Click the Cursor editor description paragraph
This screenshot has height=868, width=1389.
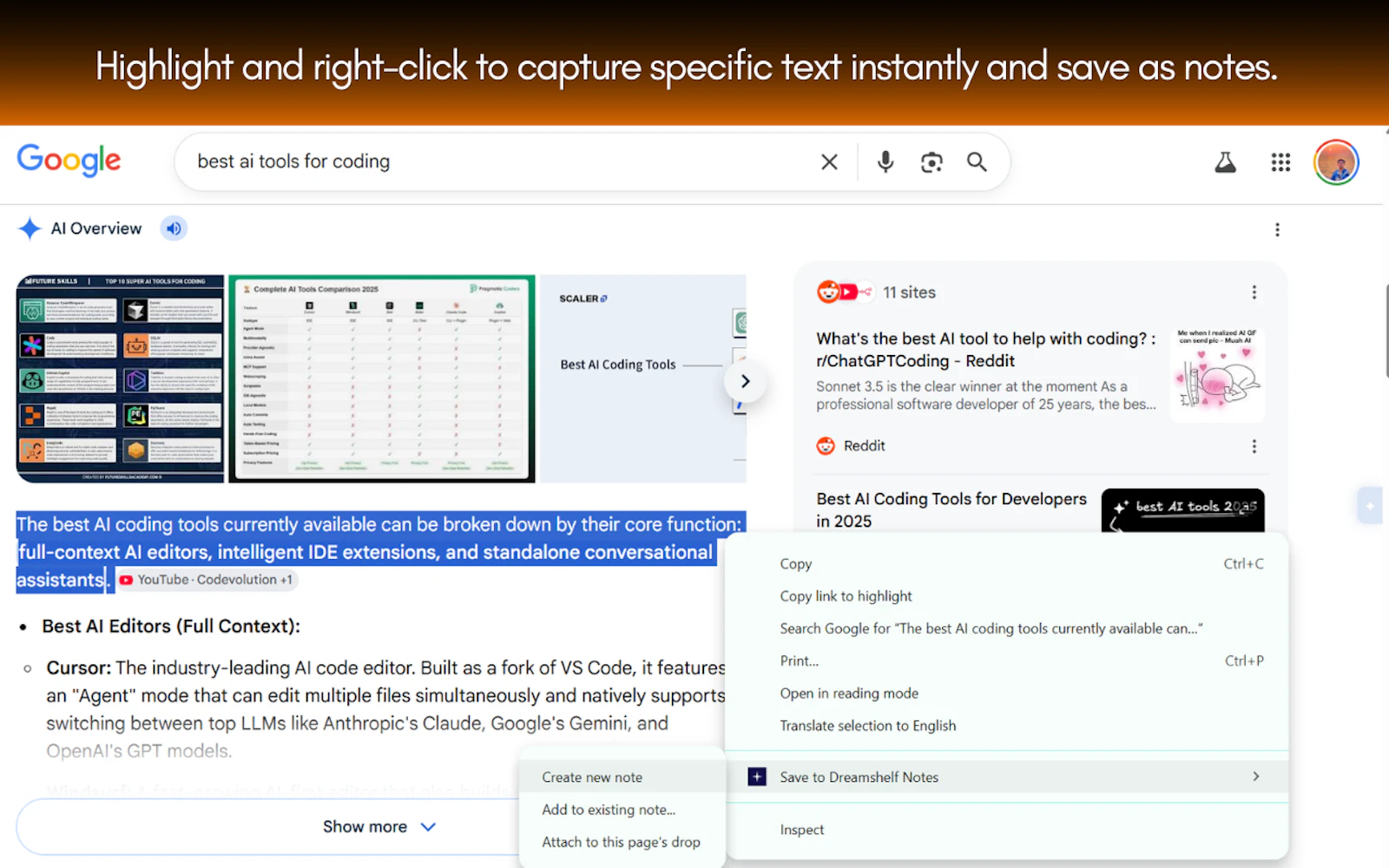pyautogui.click(x=386, y=709)
